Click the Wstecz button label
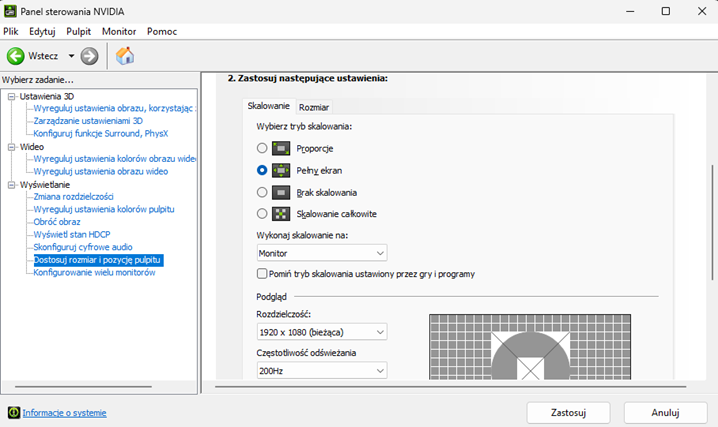The height and width of the screenshot is (427, 718). click(43, 56)
